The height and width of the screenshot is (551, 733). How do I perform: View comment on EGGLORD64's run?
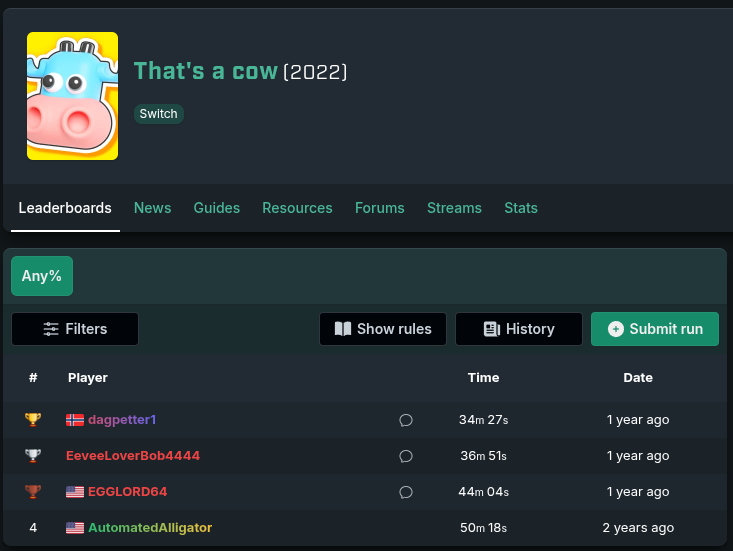coord(406,492)
